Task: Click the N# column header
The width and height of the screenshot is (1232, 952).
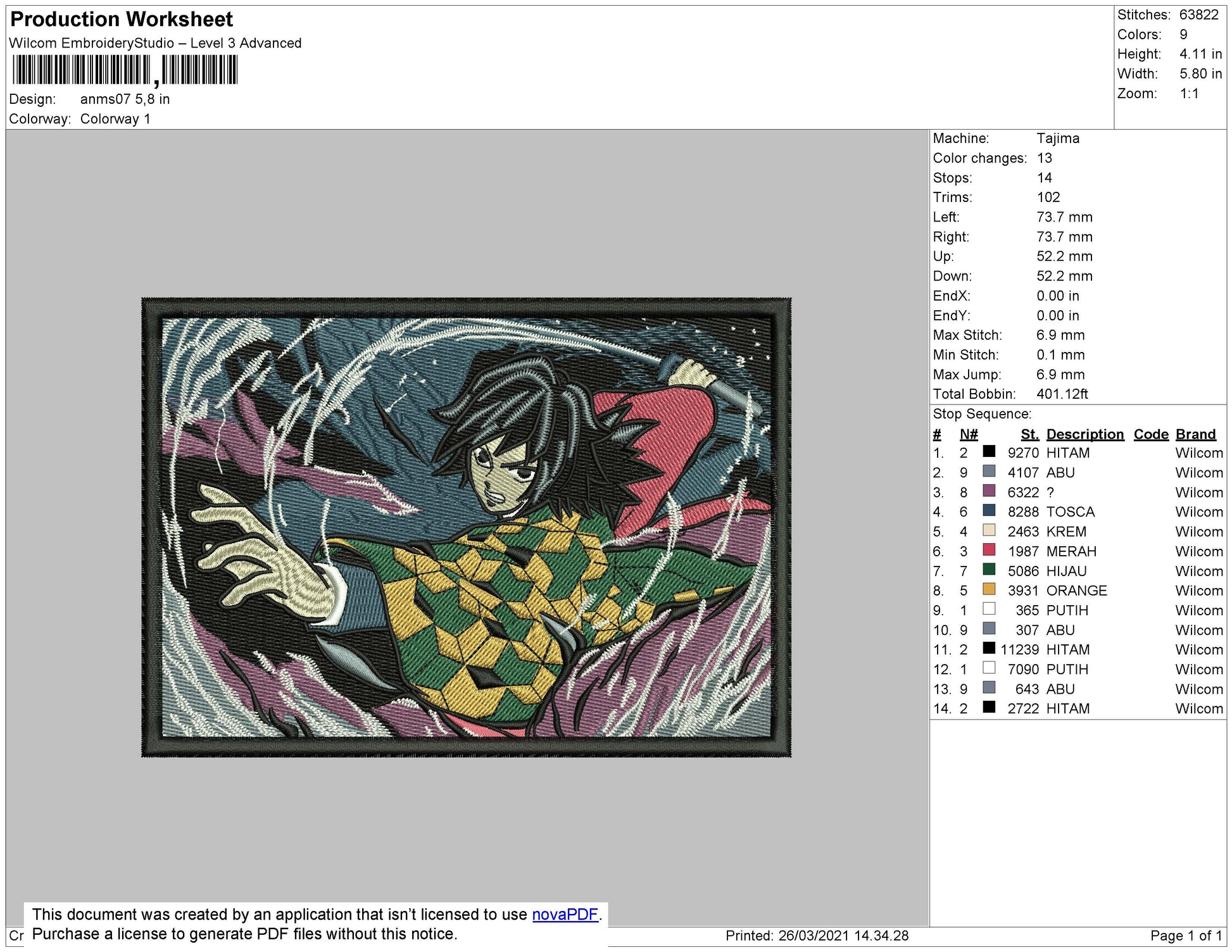Action: [x=968, y=434]
